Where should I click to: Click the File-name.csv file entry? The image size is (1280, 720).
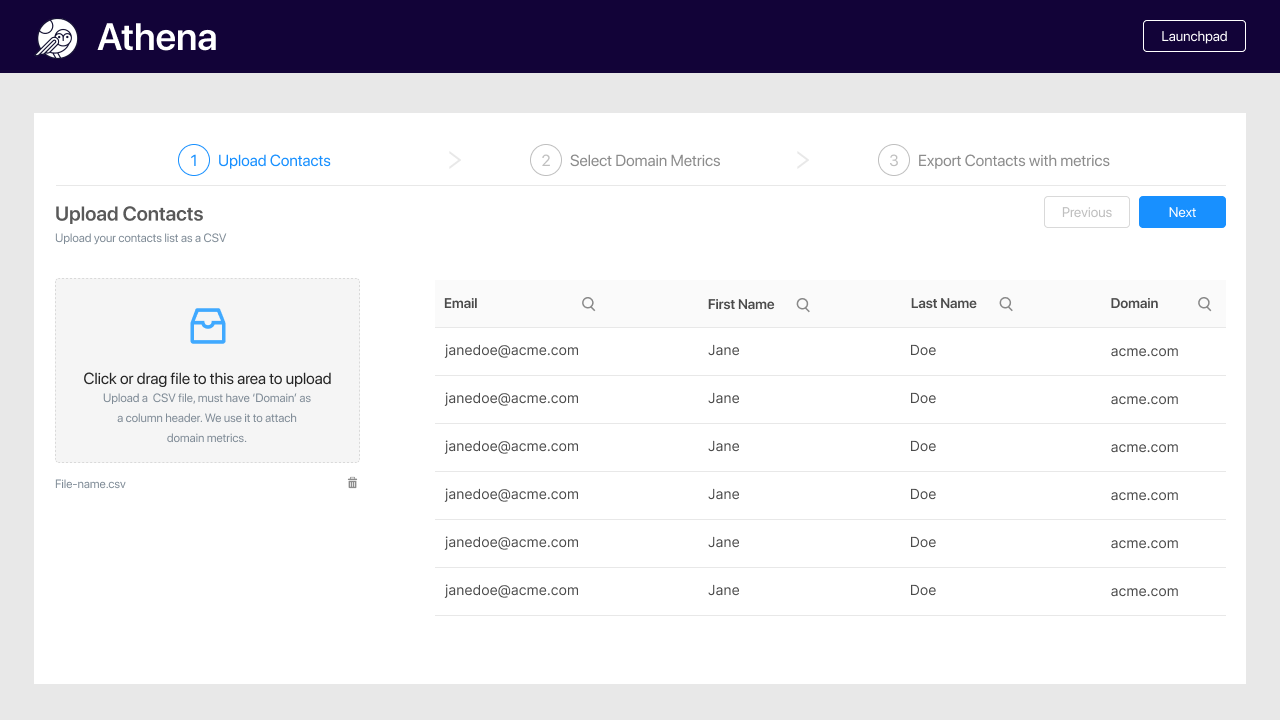click(x=90, y=484)
